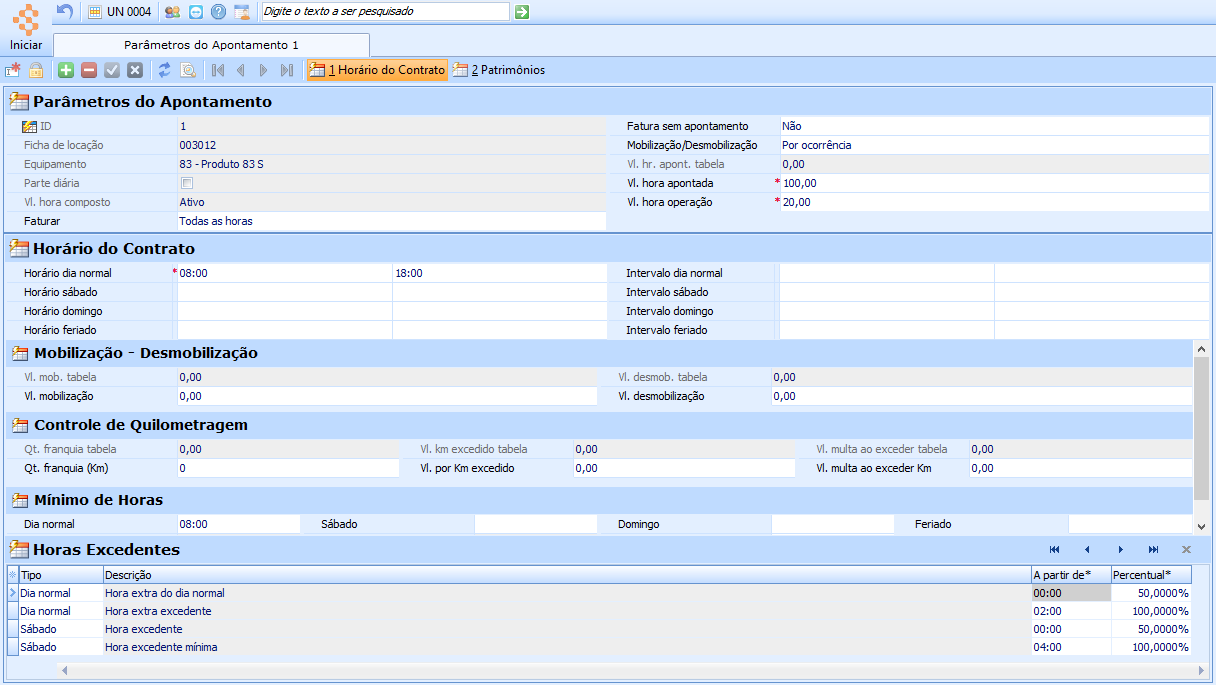Delete record with red minus icon
Image resolution: width=1216 pixels, height=685 pixels.
tap(89, 70)
